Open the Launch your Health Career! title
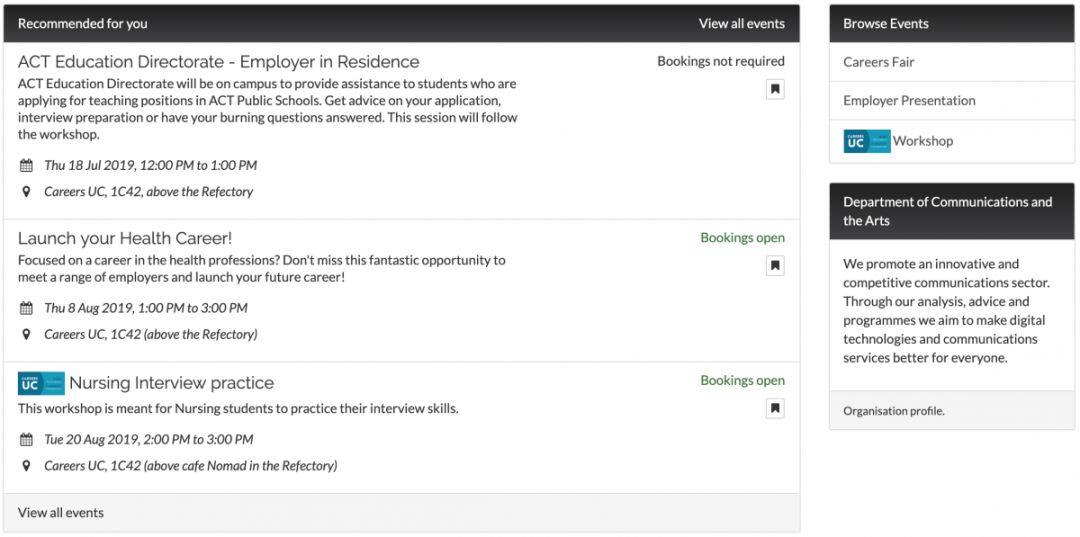This screenshot has width=1080, height=537. coord(125,238)
